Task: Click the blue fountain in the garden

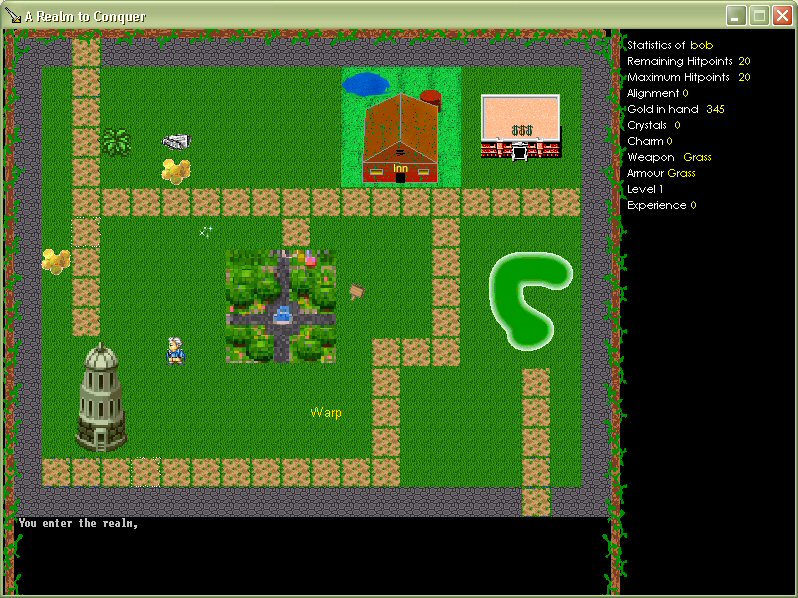Action: click(x=282, y=314)
